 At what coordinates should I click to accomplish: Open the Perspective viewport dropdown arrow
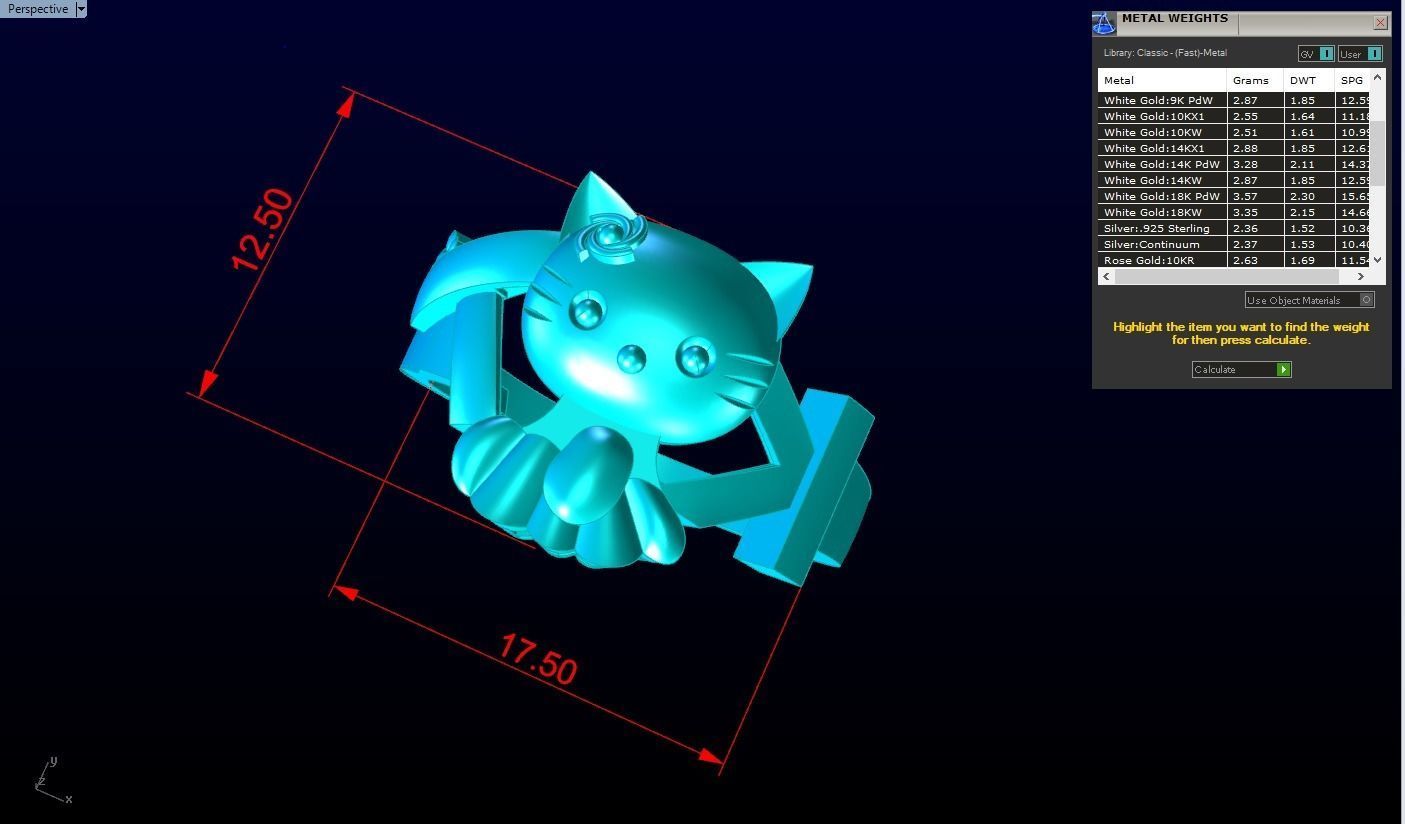tap(81, 9)
